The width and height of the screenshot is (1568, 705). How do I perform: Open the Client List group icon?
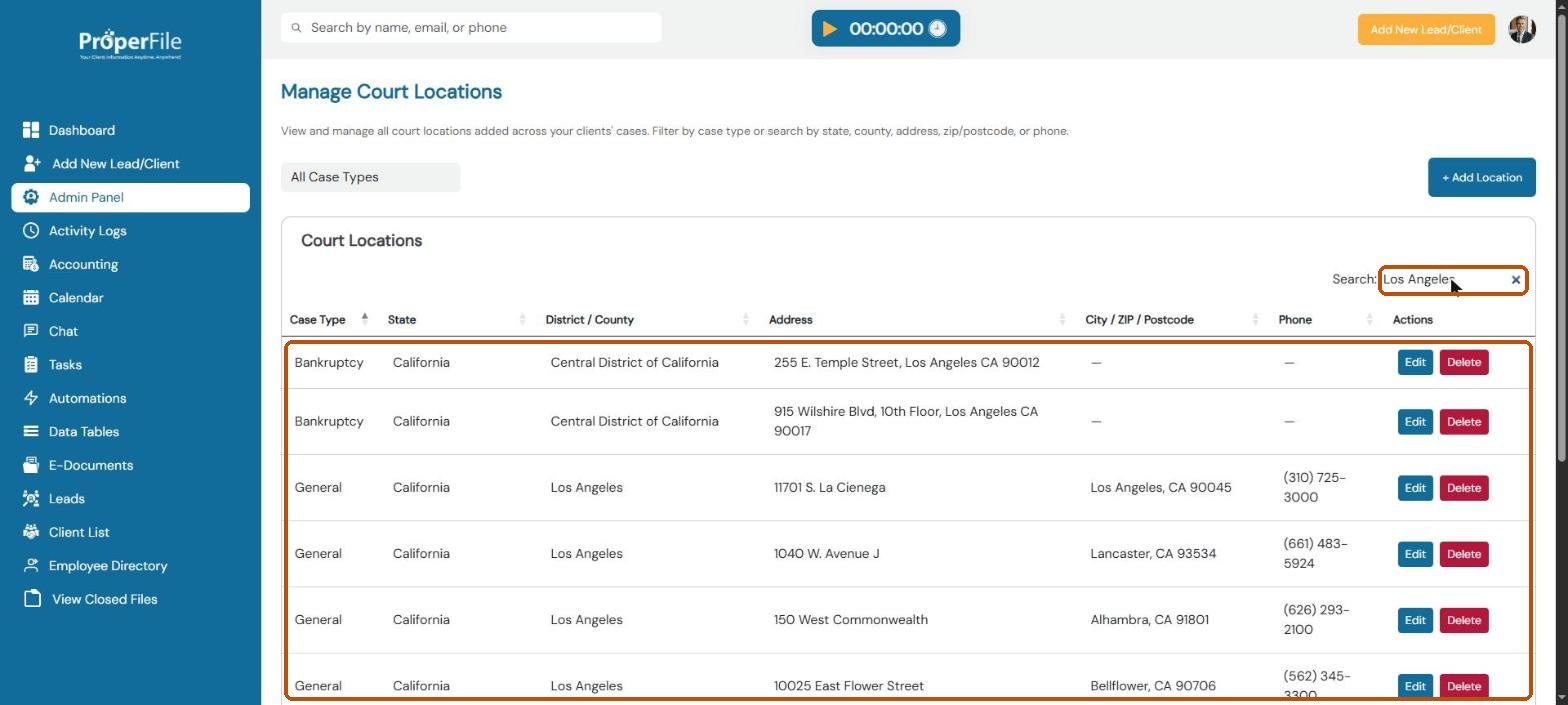31,532
